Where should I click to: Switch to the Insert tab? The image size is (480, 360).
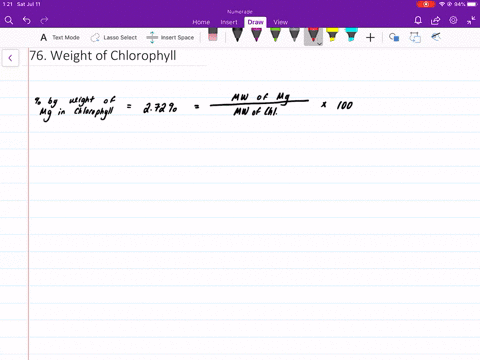tap(229, 22)
